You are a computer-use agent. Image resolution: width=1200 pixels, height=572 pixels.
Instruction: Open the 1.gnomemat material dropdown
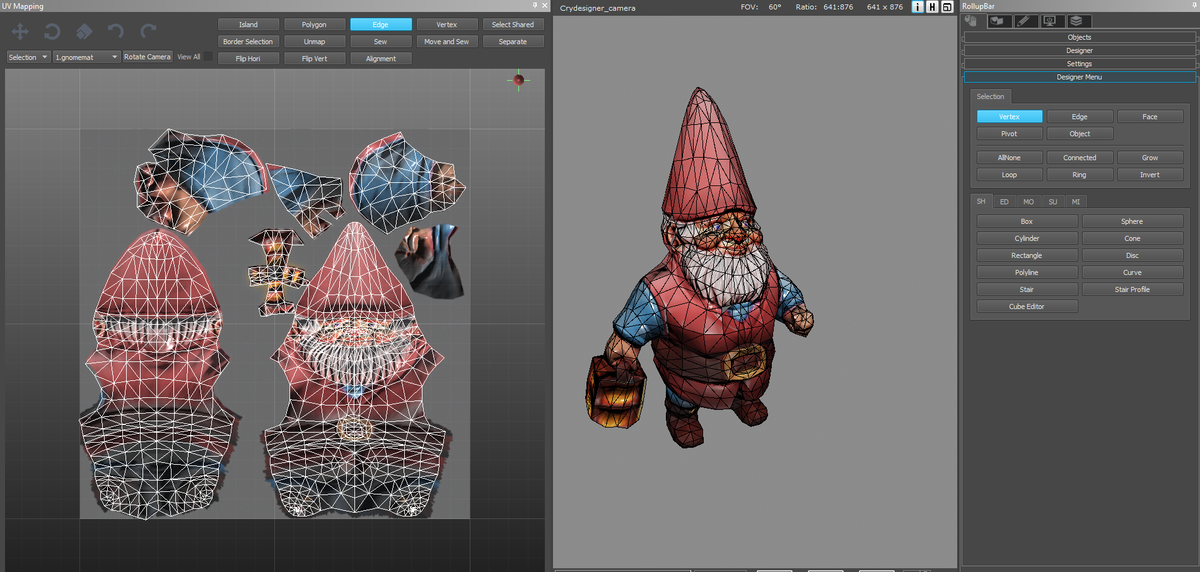(x=86, y=57)
